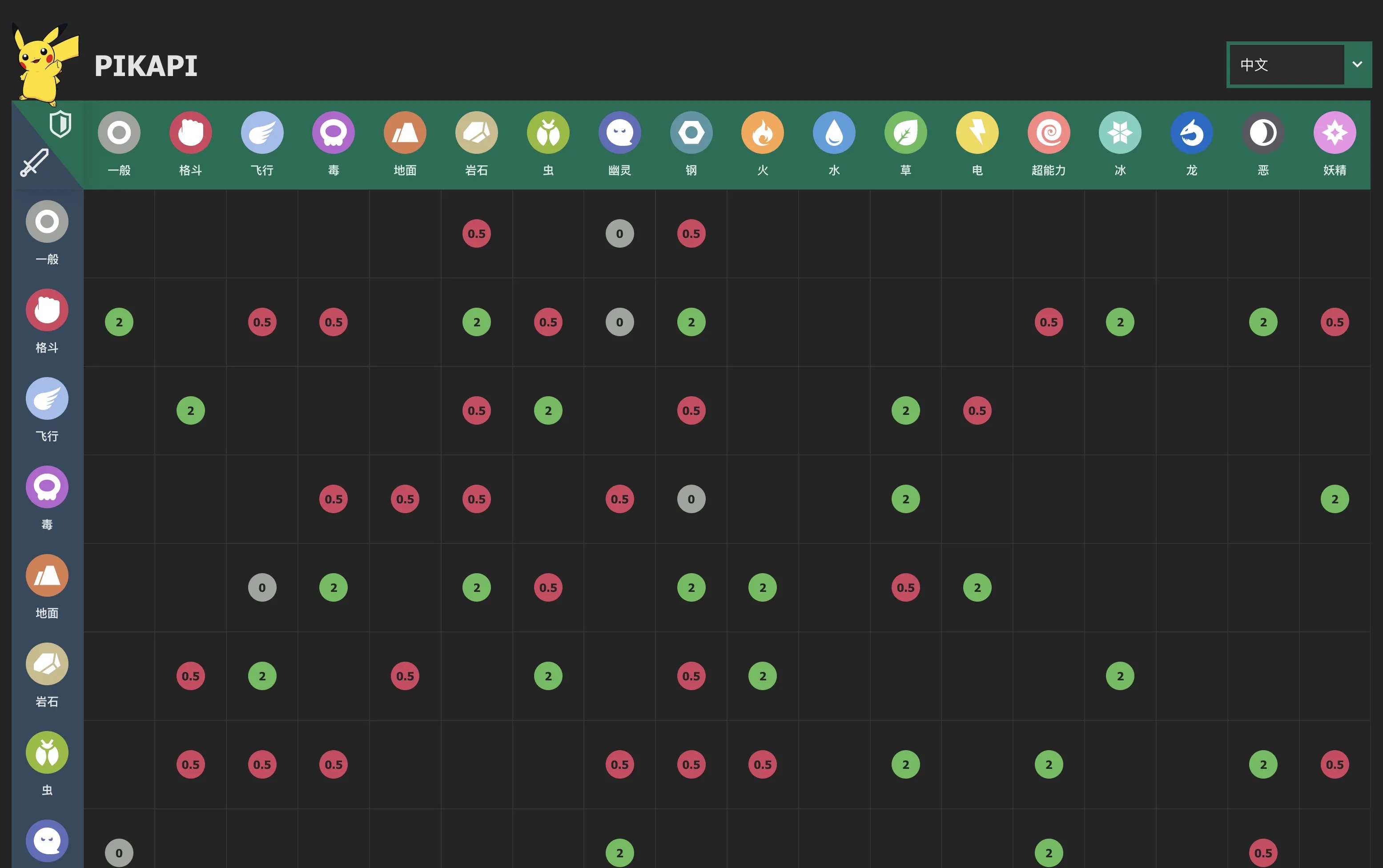Click the Ice (冰) column header icon

1120,133
